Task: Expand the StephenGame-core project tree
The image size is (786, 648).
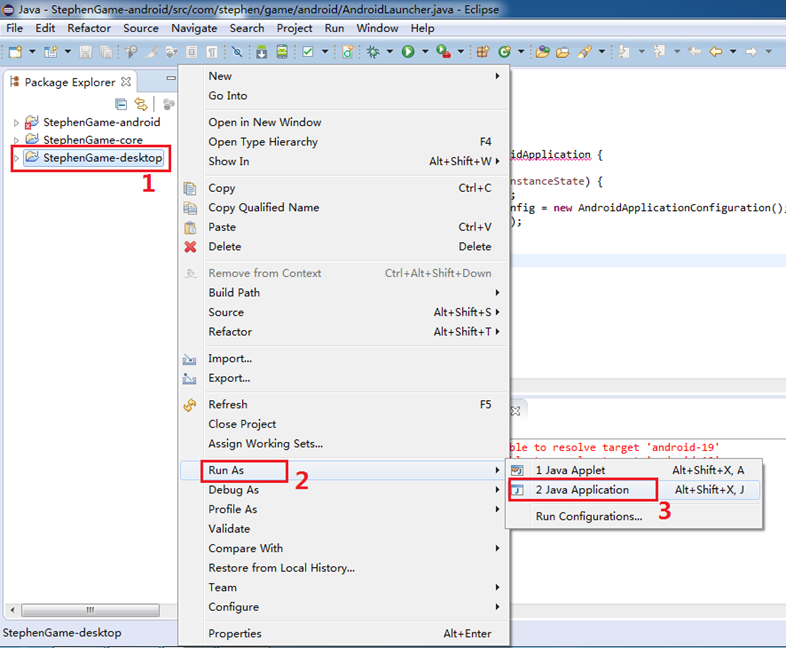Action: (16, 140)
